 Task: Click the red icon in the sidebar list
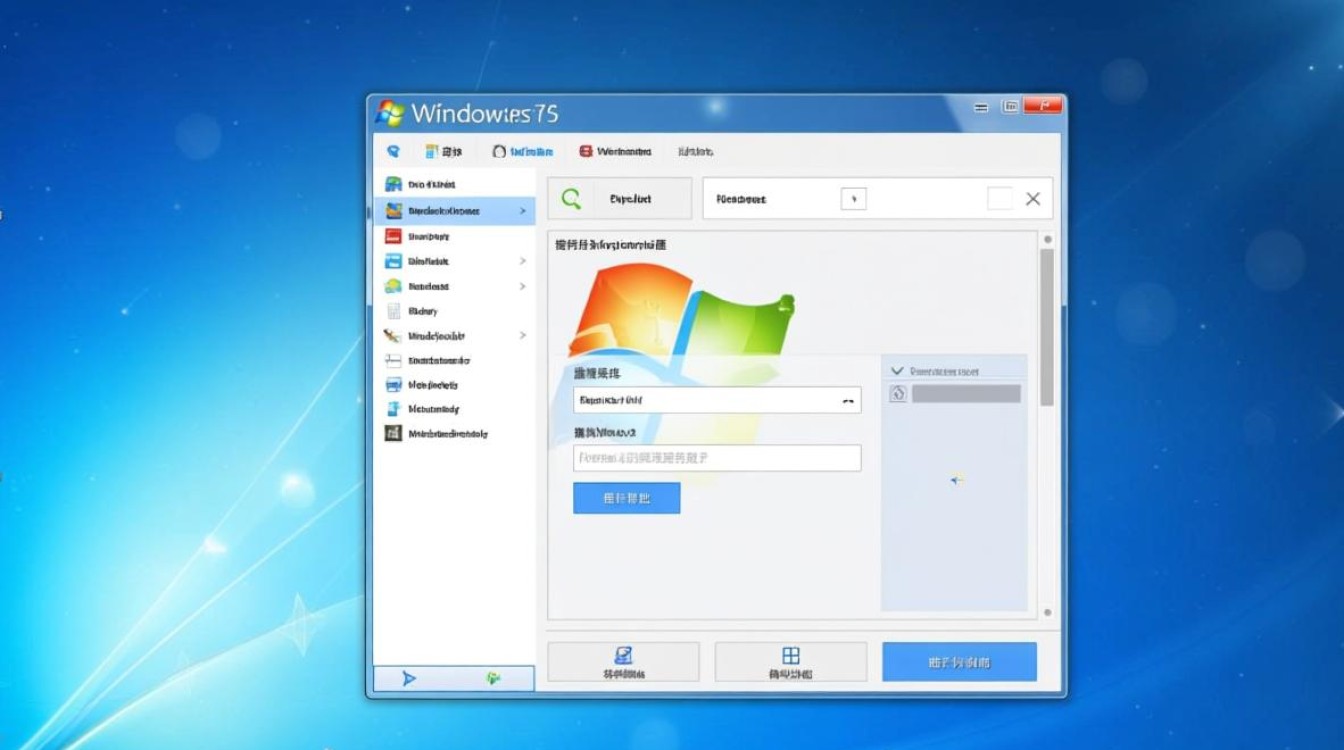393,236
